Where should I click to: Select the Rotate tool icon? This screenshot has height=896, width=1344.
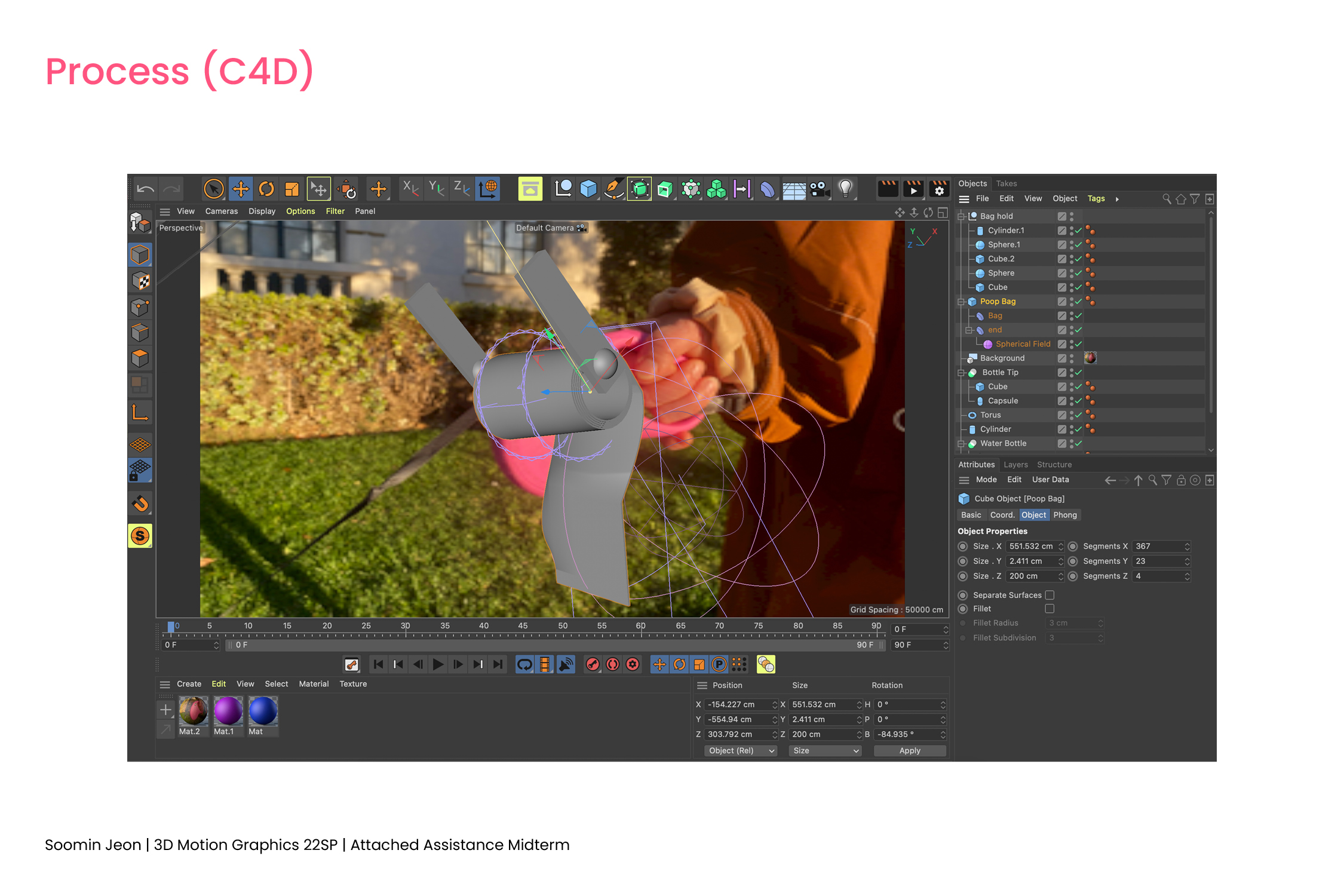pos(266,189)
